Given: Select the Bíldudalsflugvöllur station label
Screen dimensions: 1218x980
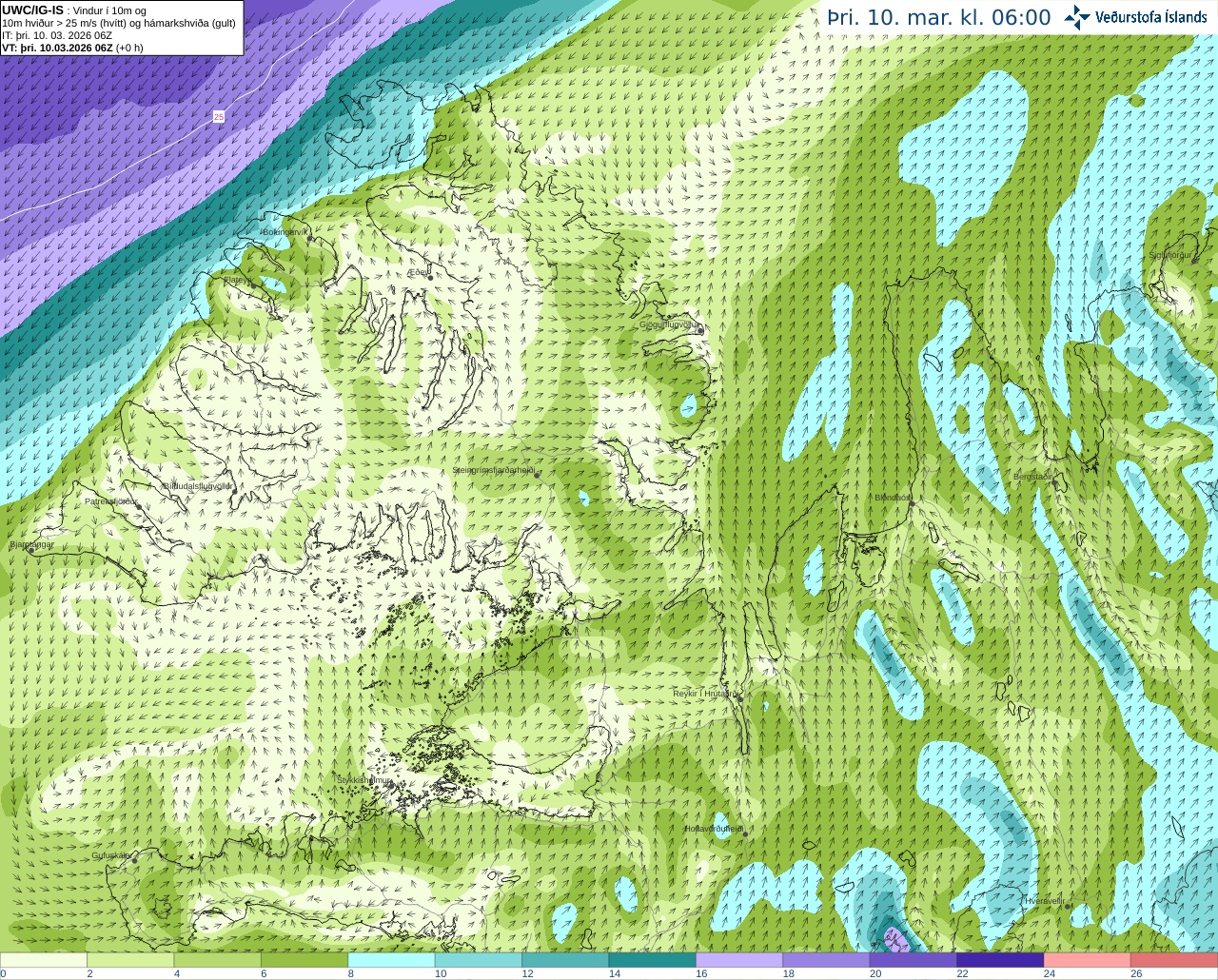Looking at the screenshot, I should pyautogui.click(x=198, y=485).
